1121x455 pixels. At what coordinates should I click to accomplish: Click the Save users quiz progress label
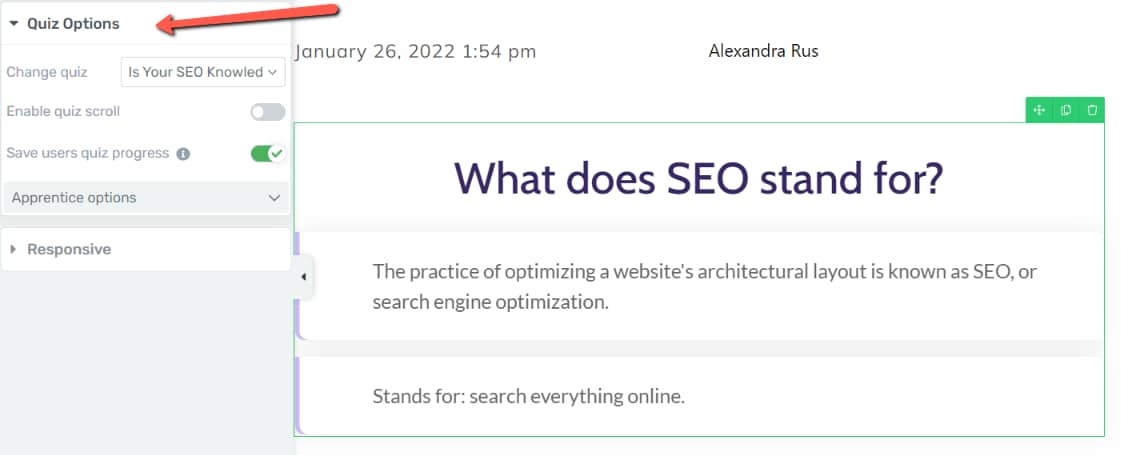(x=88, y=153)
